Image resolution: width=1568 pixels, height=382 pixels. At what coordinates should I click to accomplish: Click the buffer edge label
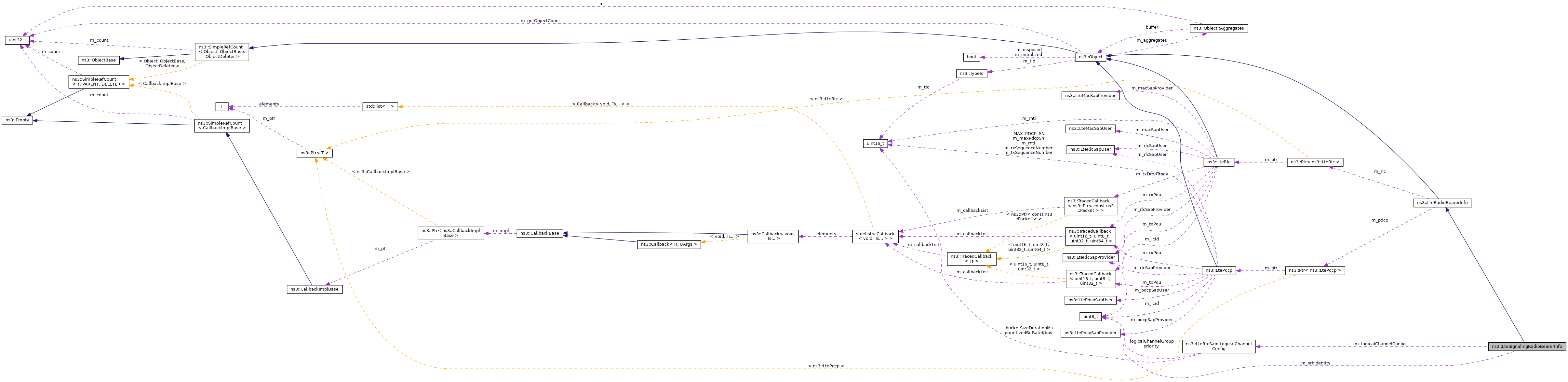(x=1152, y=27)
